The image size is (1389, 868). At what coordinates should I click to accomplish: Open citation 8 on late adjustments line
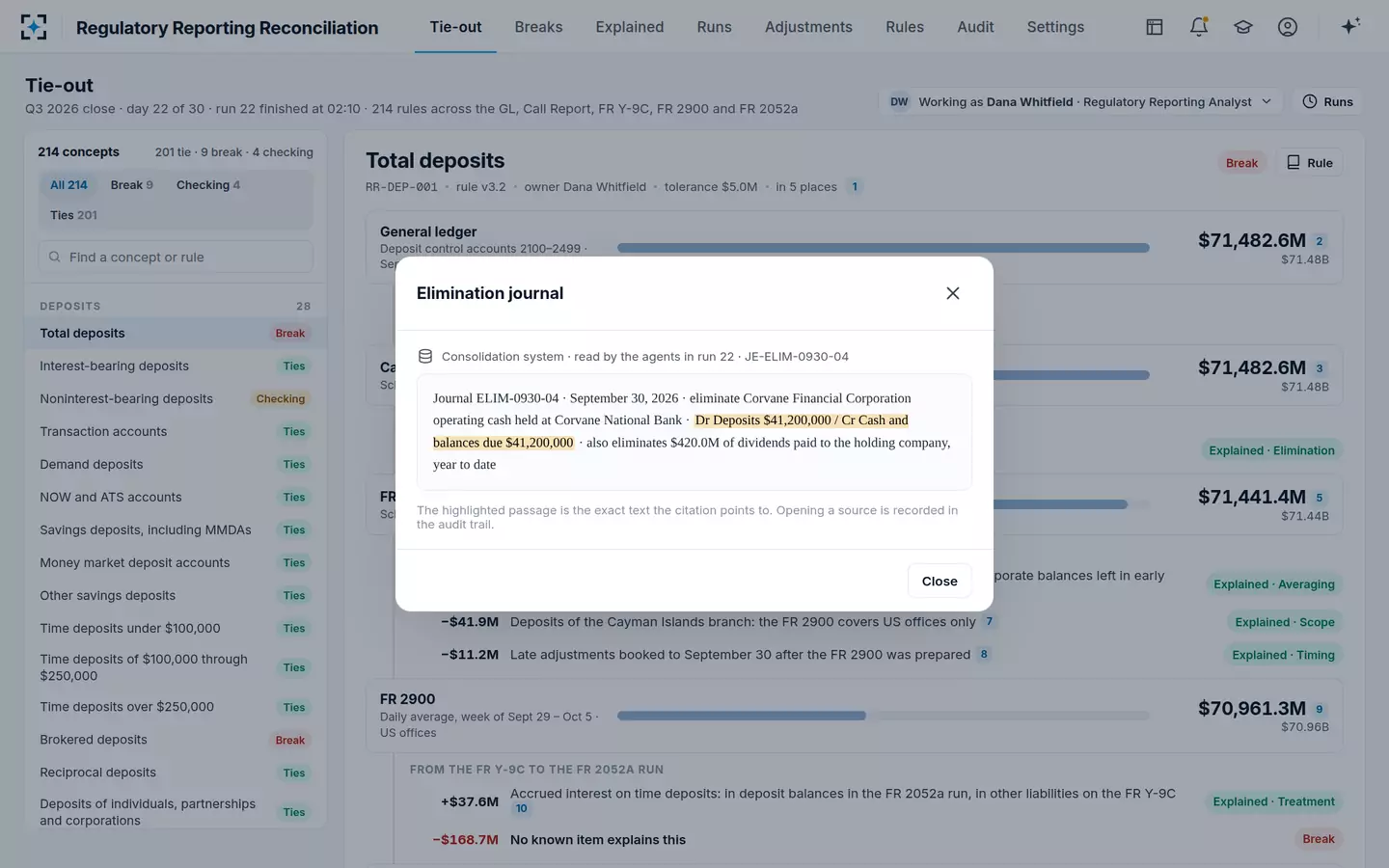point(984,655)
